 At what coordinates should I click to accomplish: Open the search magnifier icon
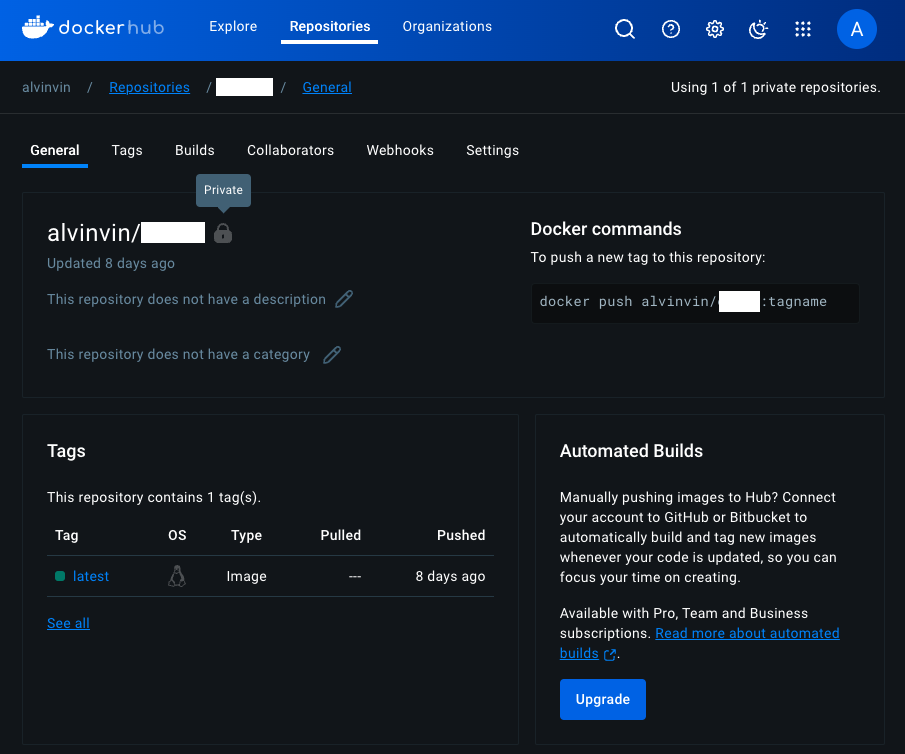pyautogui.click(x=624, y=29)
